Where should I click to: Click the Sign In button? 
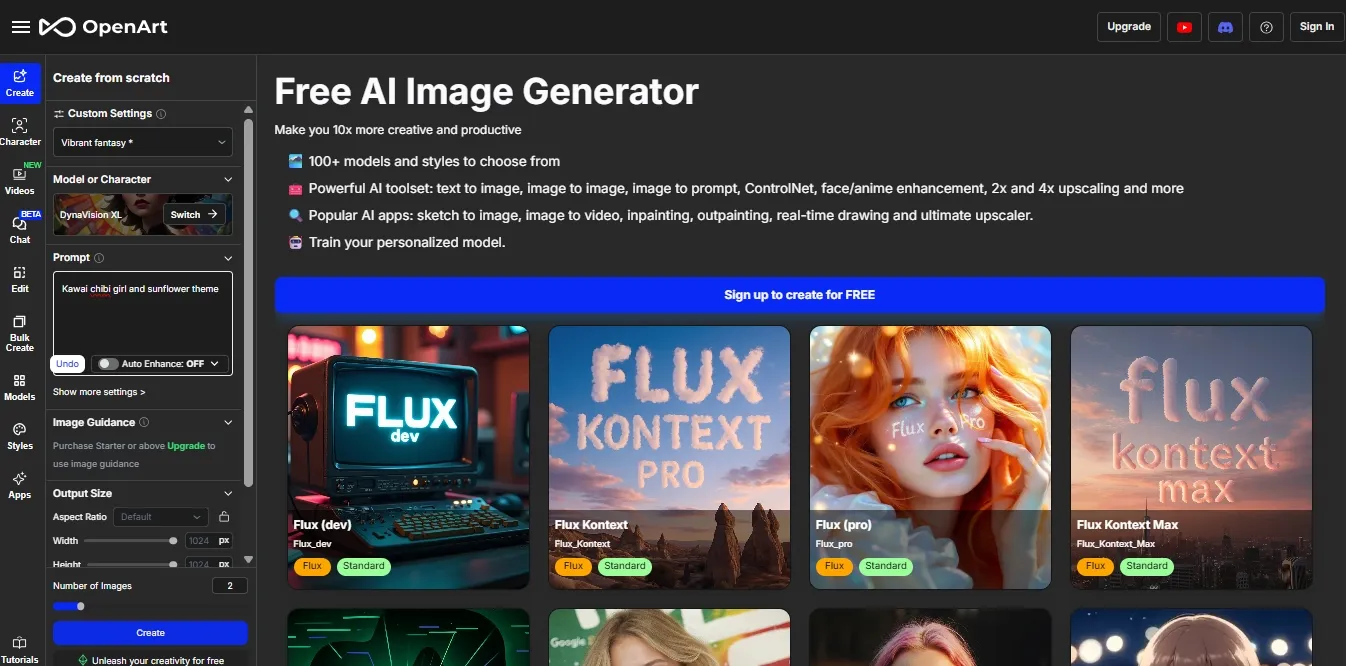(x=1316, y=27)
